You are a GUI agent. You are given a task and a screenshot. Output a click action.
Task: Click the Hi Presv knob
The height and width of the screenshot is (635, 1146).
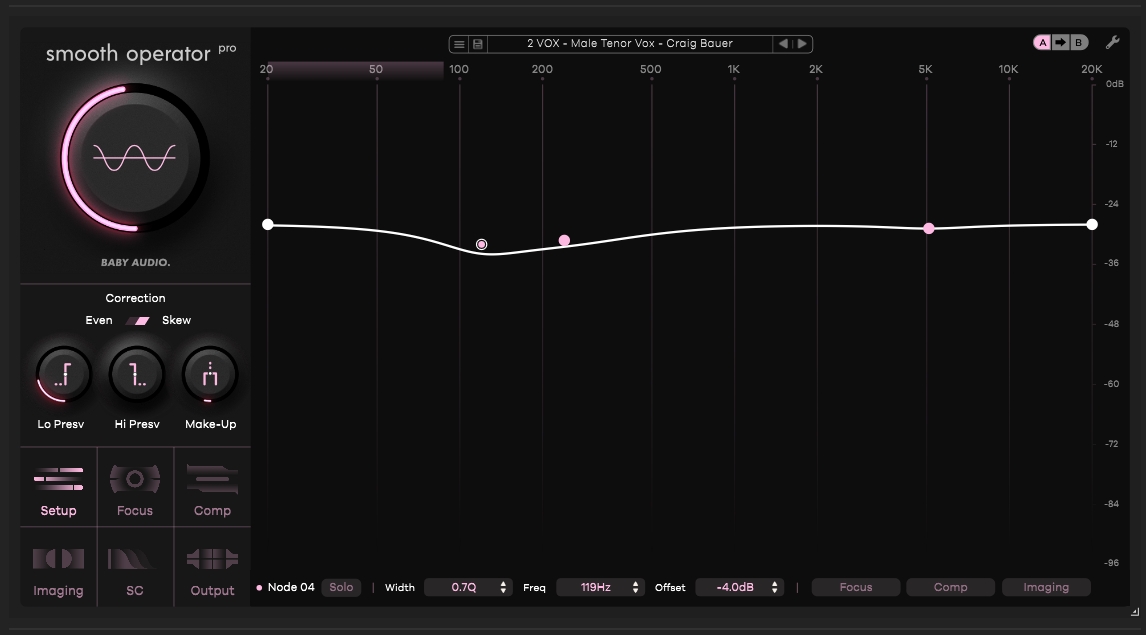[137, 375]
